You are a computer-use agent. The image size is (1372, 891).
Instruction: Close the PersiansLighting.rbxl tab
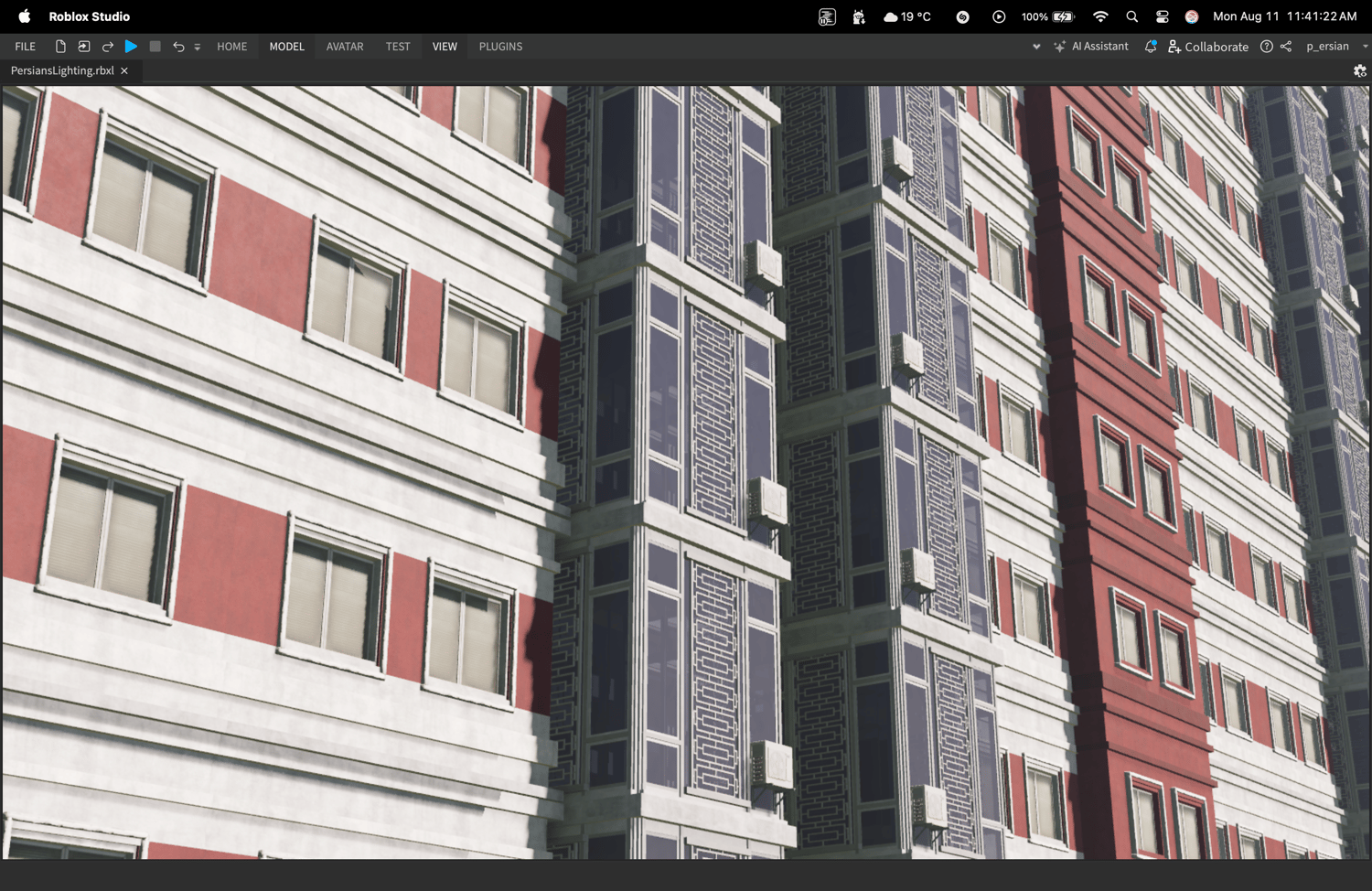[x=124, y=70]
